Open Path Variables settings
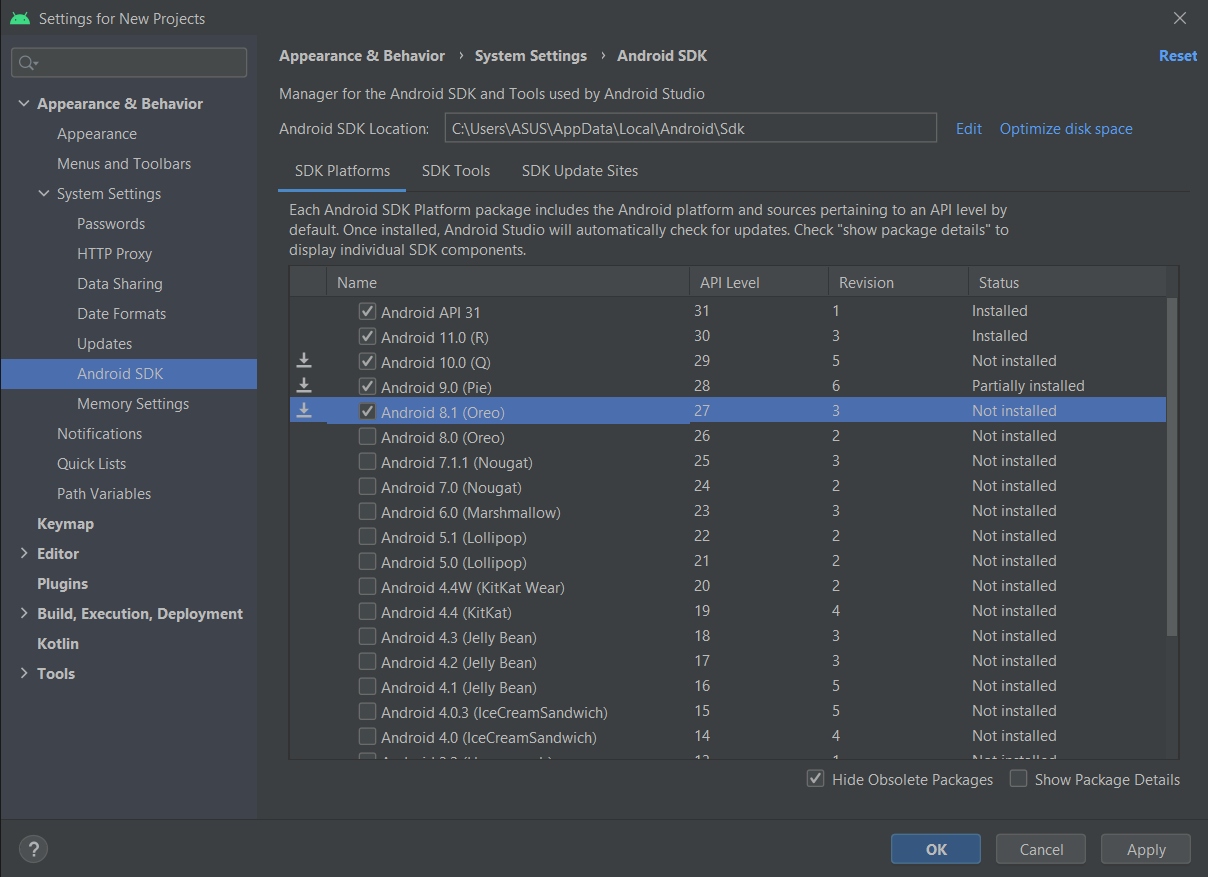Image resolution: width=1208 pixels, height=877 pixels. click(x=104, y=494)
